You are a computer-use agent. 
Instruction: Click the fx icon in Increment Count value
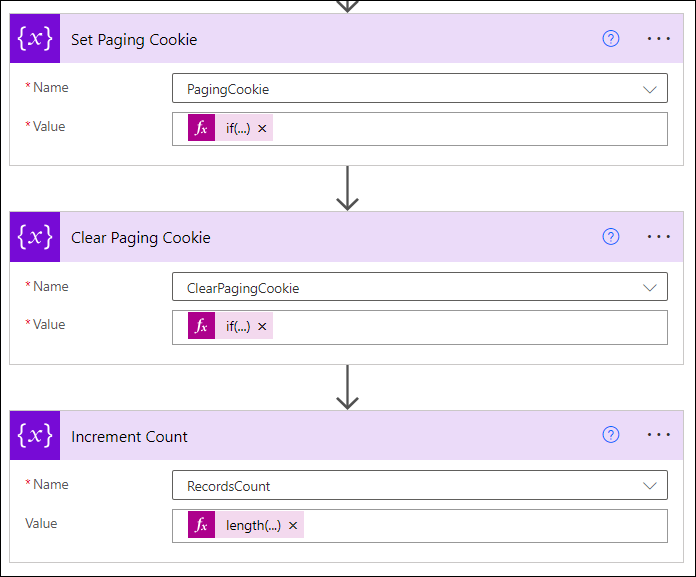[202, 525]
